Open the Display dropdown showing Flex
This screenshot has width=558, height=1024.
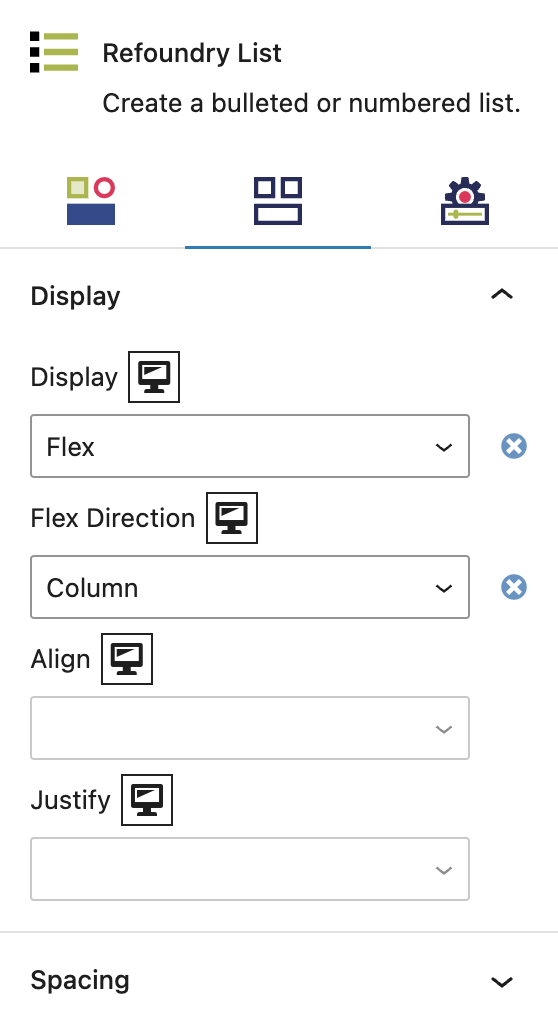click(x=250, y=446)
